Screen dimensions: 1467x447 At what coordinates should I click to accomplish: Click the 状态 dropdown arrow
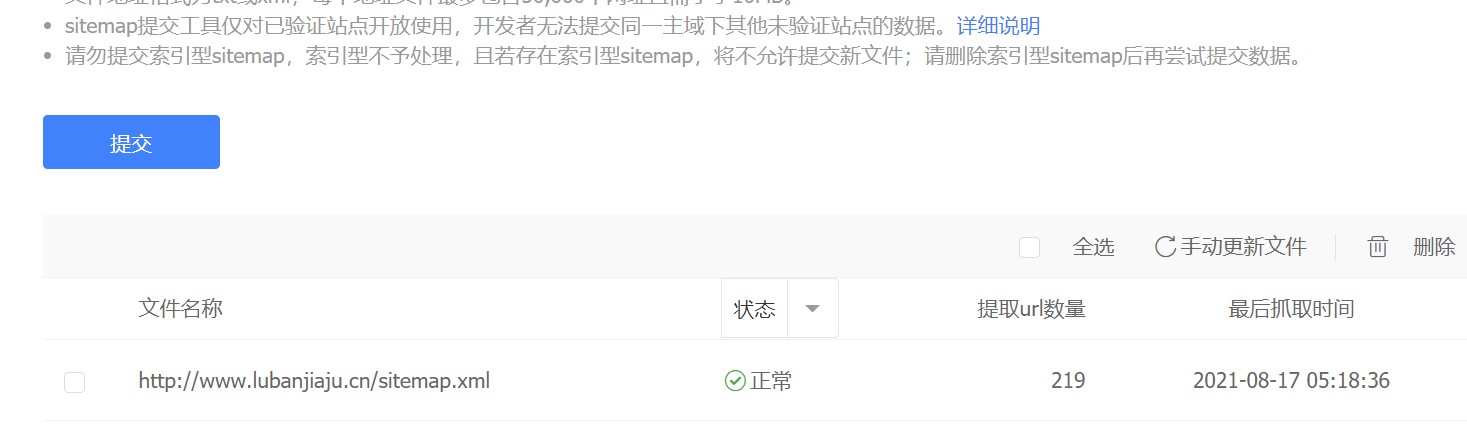coord(813,309)
